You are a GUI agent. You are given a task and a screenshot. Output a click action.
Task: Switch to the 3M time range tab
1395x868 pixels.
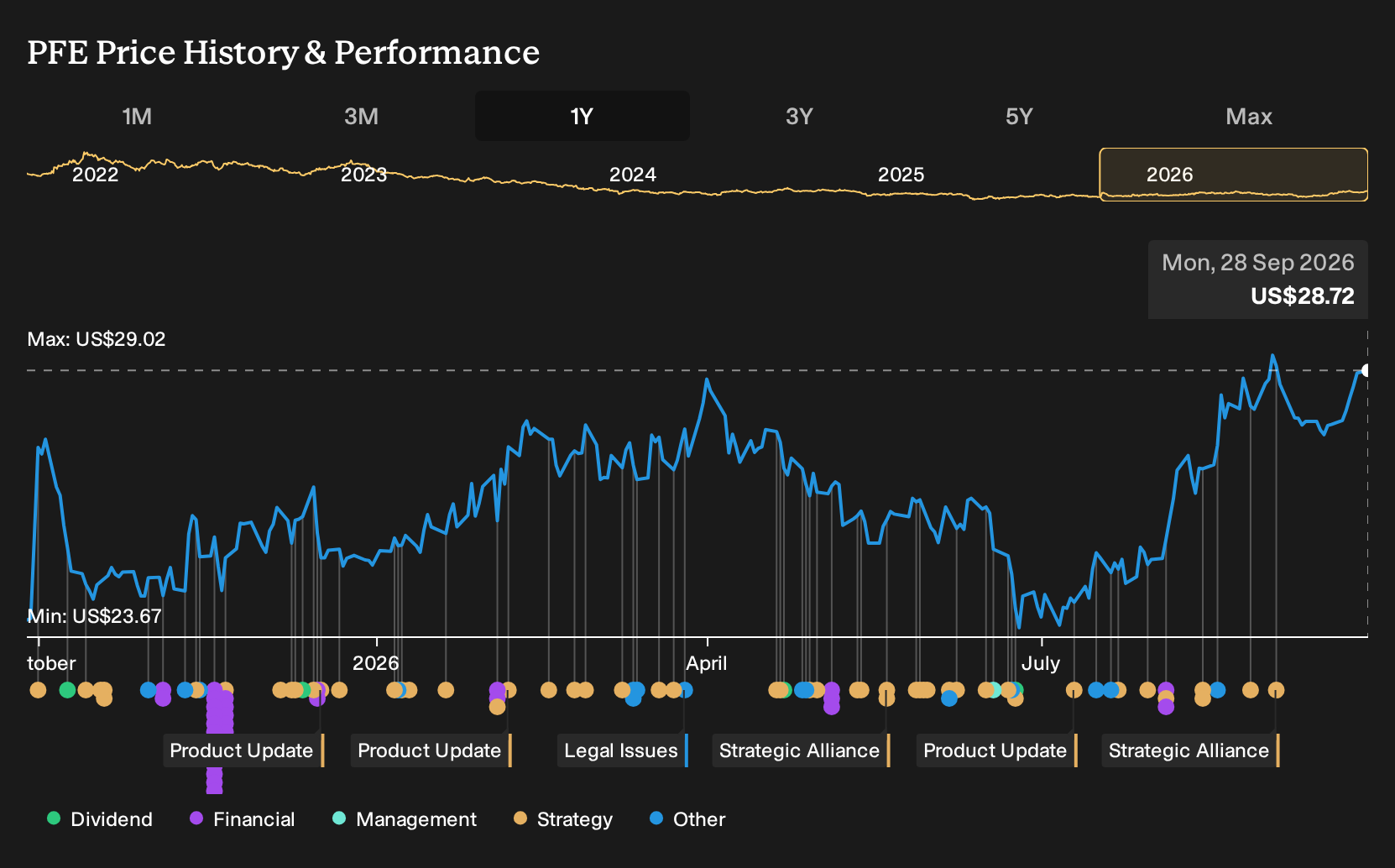pos(361,116)
